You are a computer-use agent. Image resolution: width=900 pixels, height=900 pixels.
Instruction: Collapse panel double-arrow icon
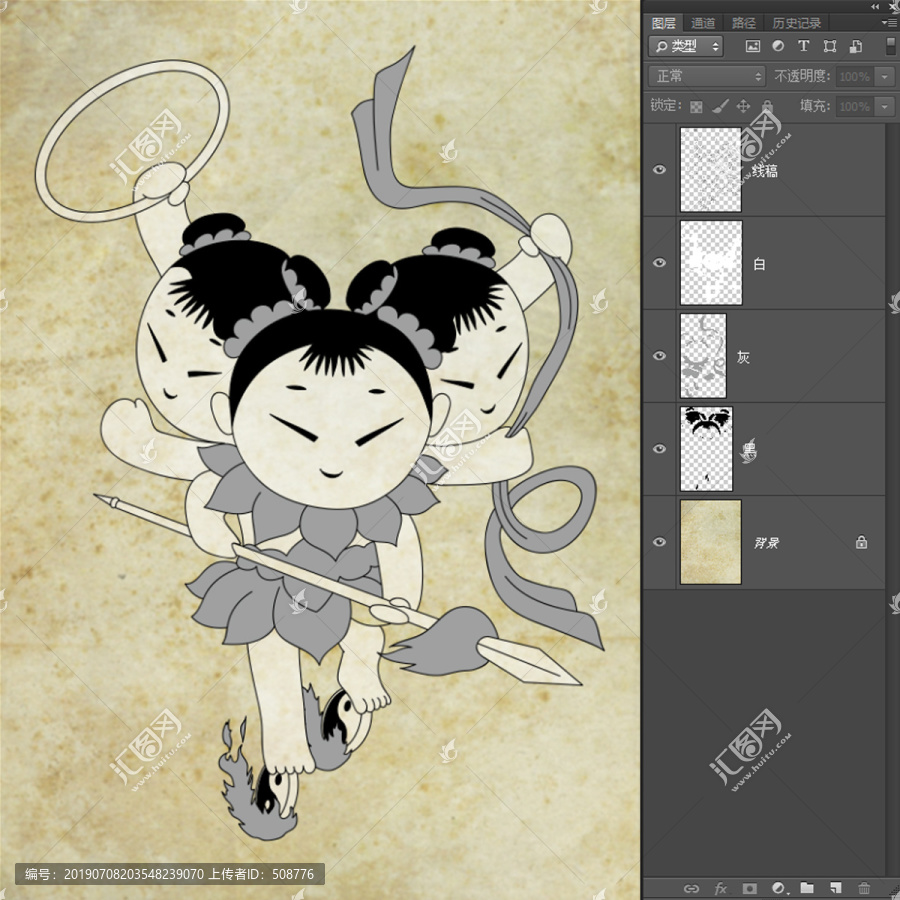coord(875,6)
